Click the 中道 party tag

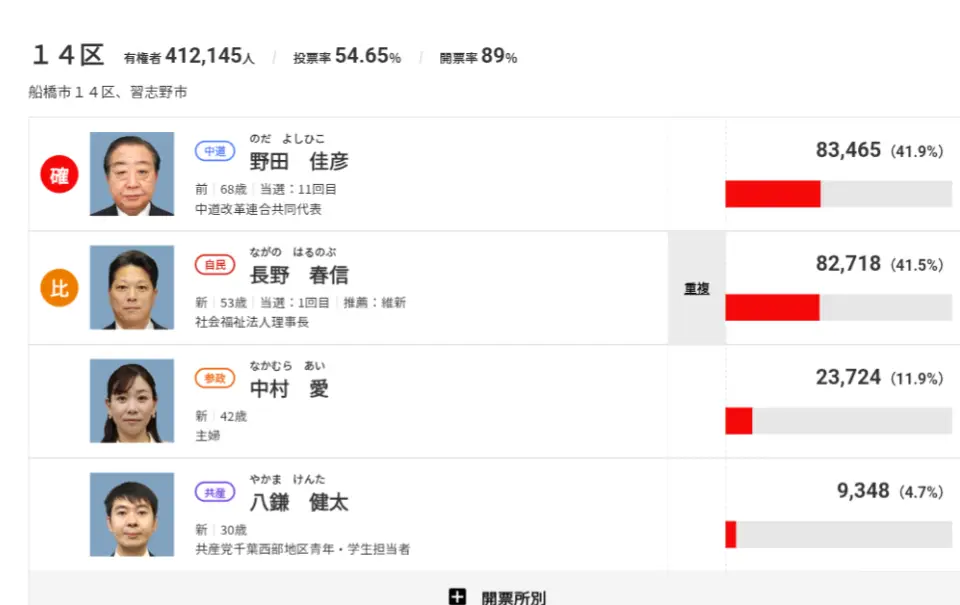(x=215, y=152)
